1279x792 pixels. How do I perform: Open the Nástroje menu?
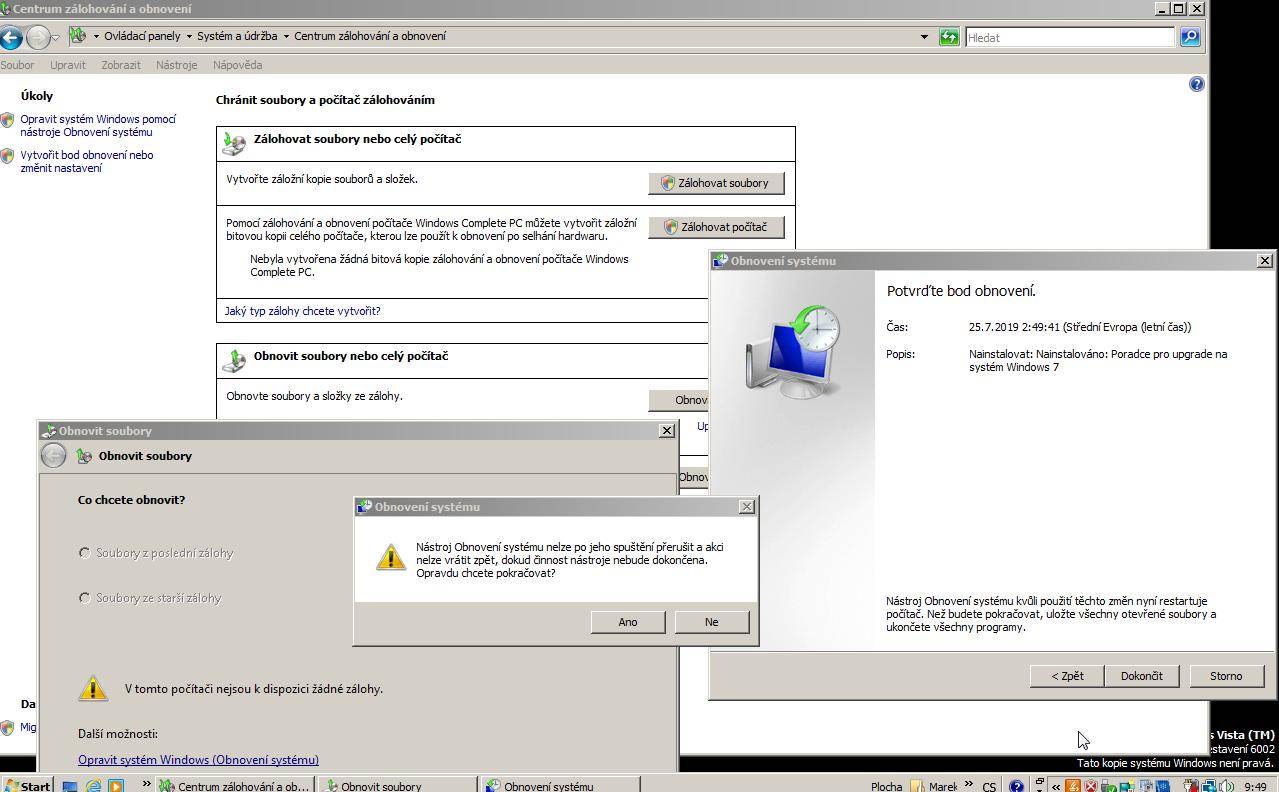pyautogui.click(x=177, y=65)
